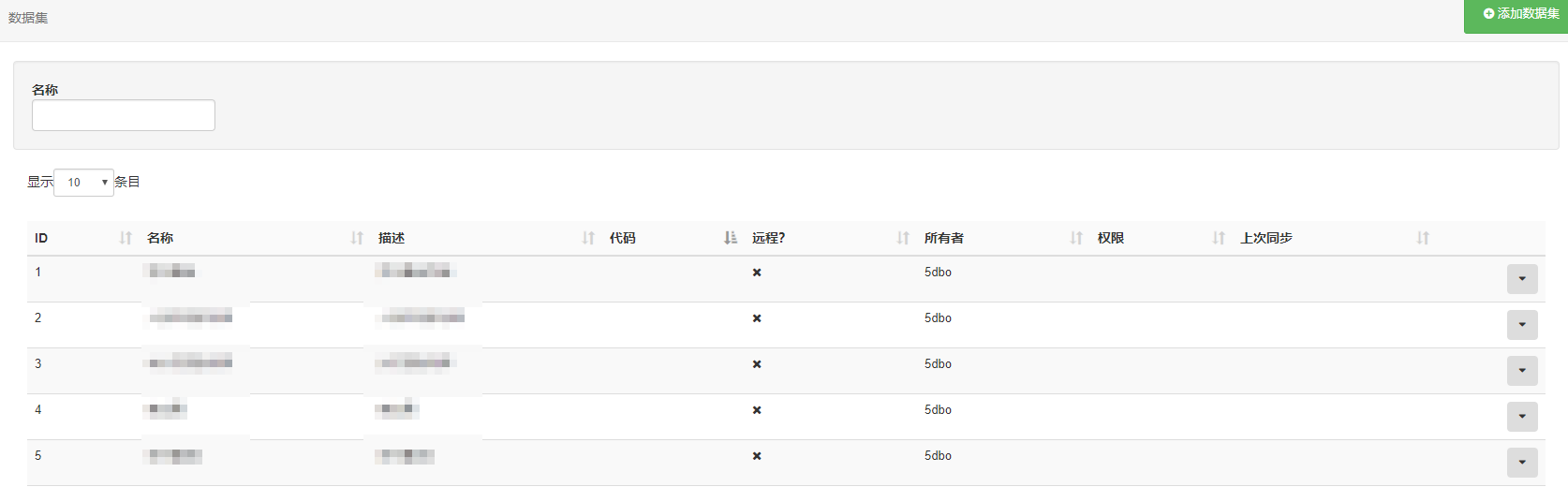Sort table by 权限 column icon

click(x=1219, y=238)
